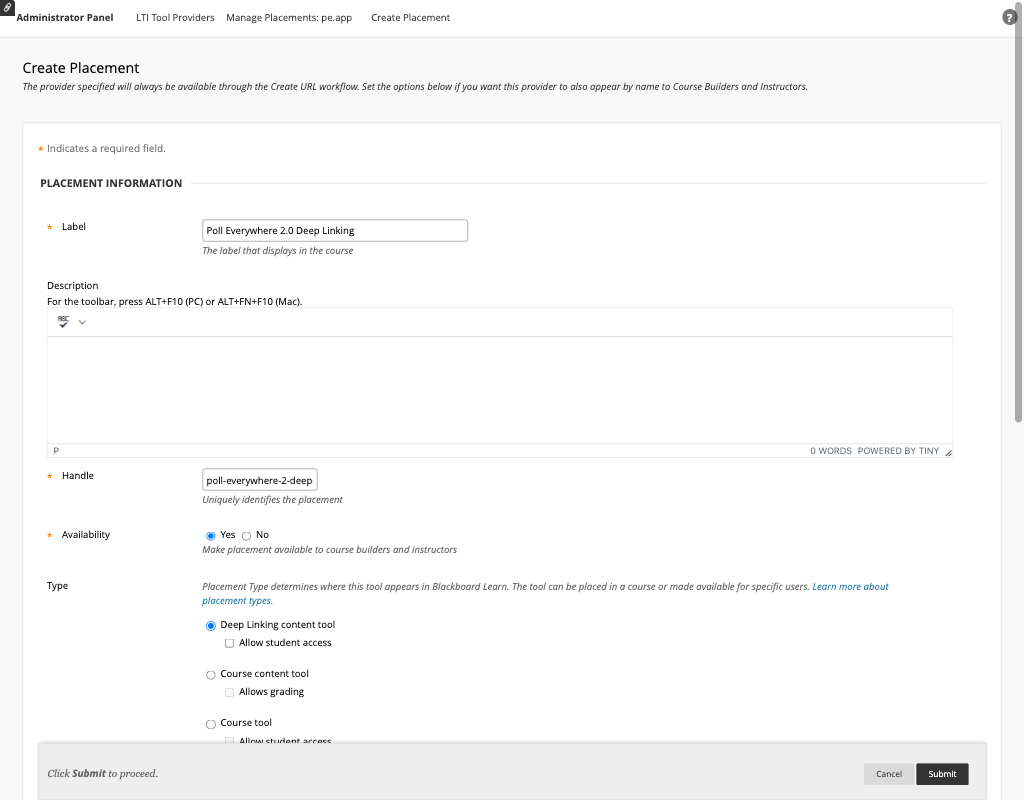The width and height of the screenshot is (1024, 800).
Task: Select No for Availability
Action: point(246,536)
